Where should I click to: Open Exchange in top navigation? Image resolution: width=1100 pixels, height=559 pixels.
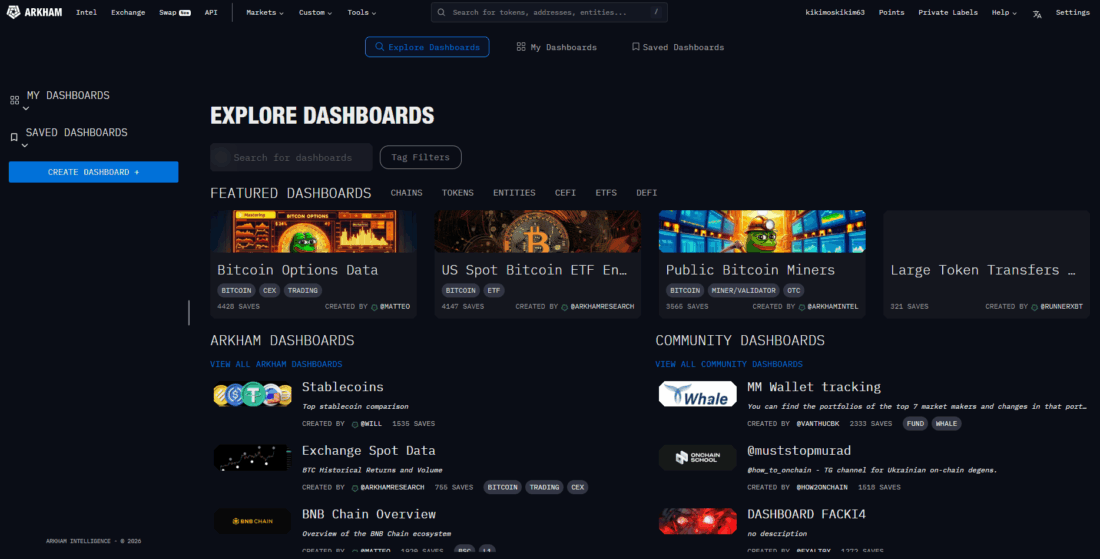[x=128, y=13]
